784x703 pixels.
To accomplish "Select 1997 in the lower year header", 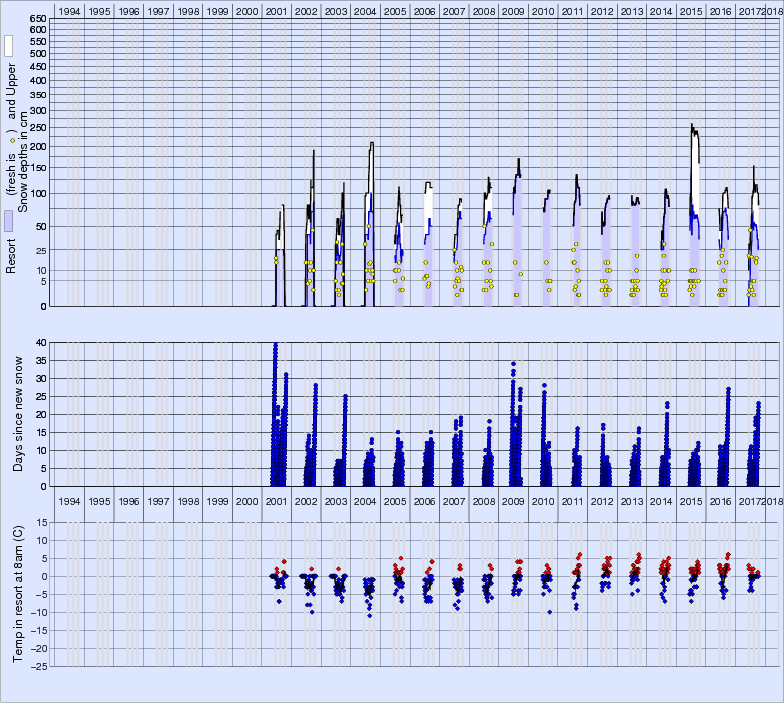I will coord(159,500).
